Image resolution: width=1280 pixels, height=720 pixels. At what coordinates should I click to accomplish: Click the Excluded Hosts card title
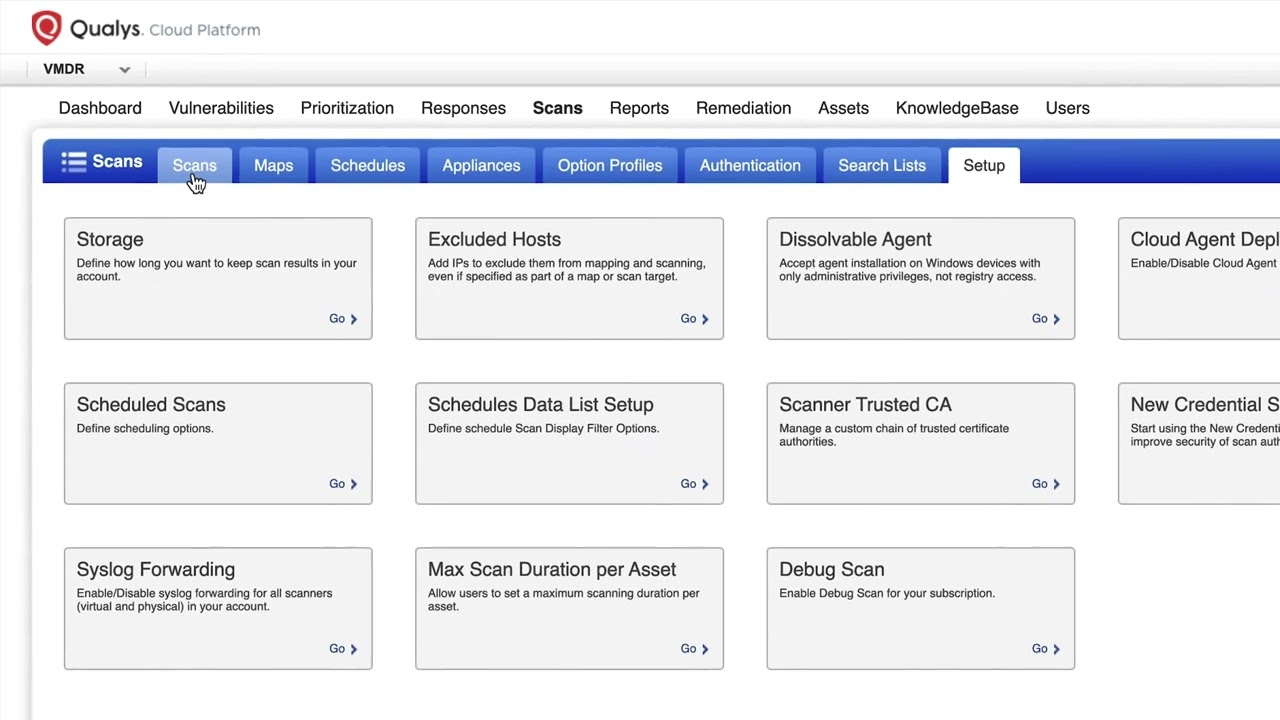point(494,239)
